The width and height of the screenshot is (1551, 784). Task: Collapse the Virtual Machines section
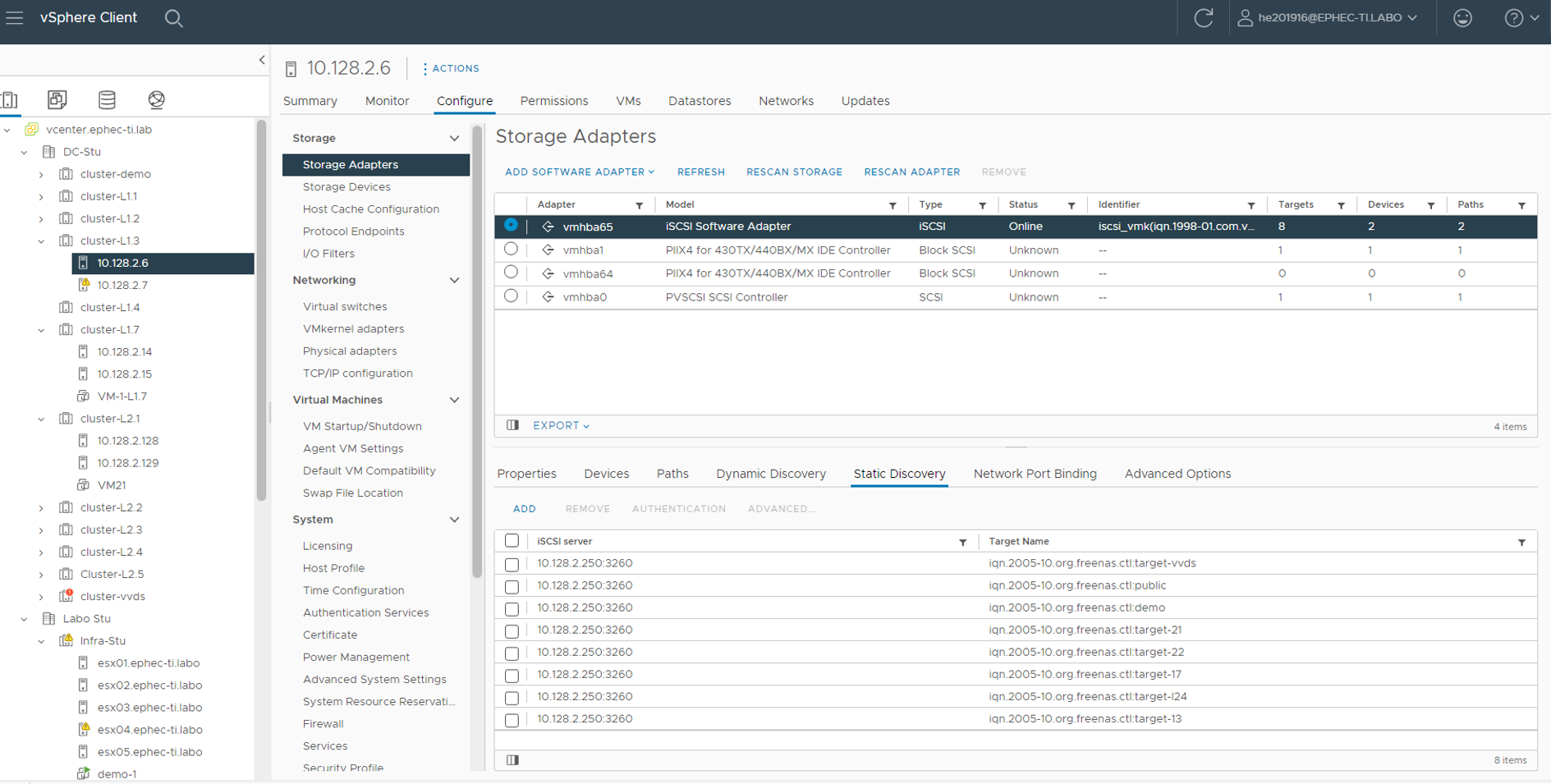454,401
